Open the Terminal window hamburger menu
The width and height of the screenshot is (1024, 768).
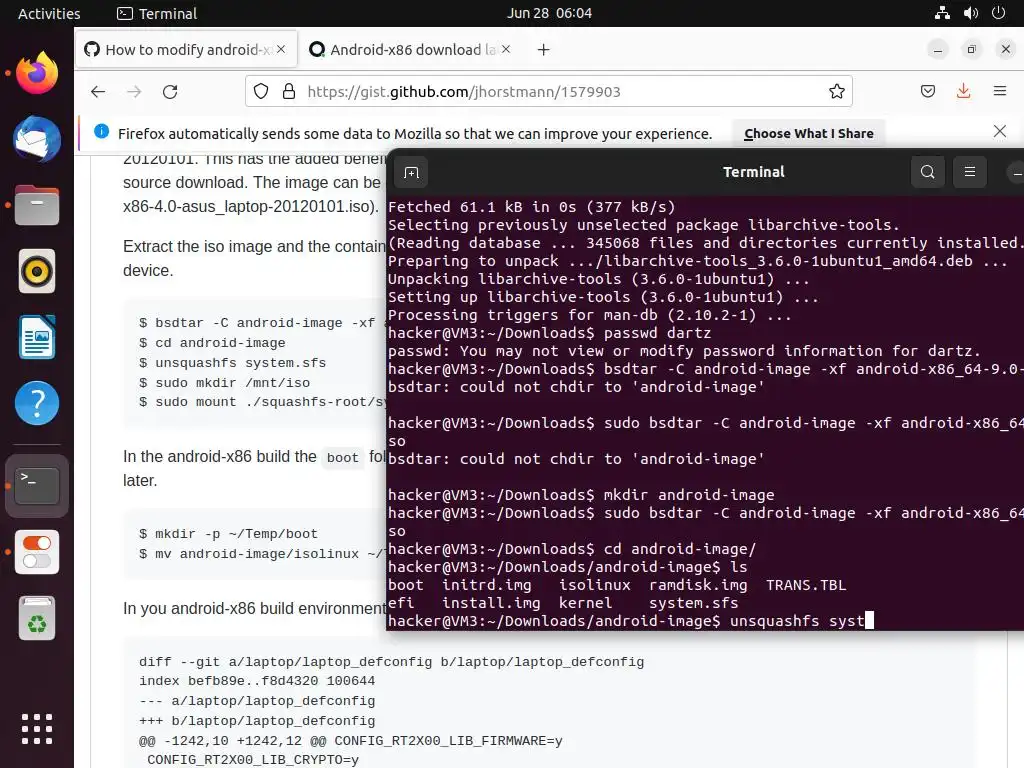pyautogui.click(x=970, y=172)
